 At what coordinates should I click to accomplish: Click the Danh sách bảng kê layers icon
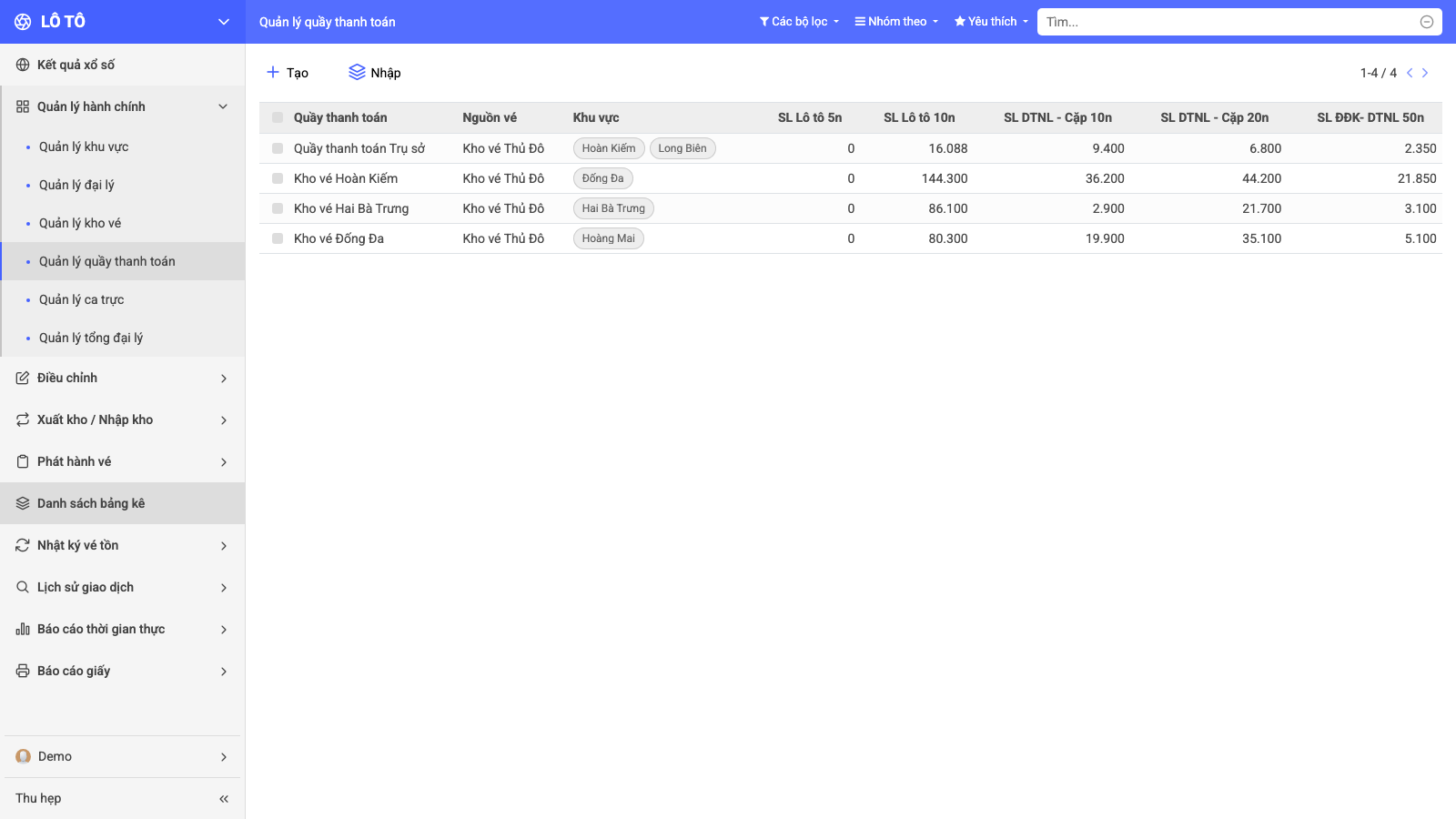(x=23, y=503)
